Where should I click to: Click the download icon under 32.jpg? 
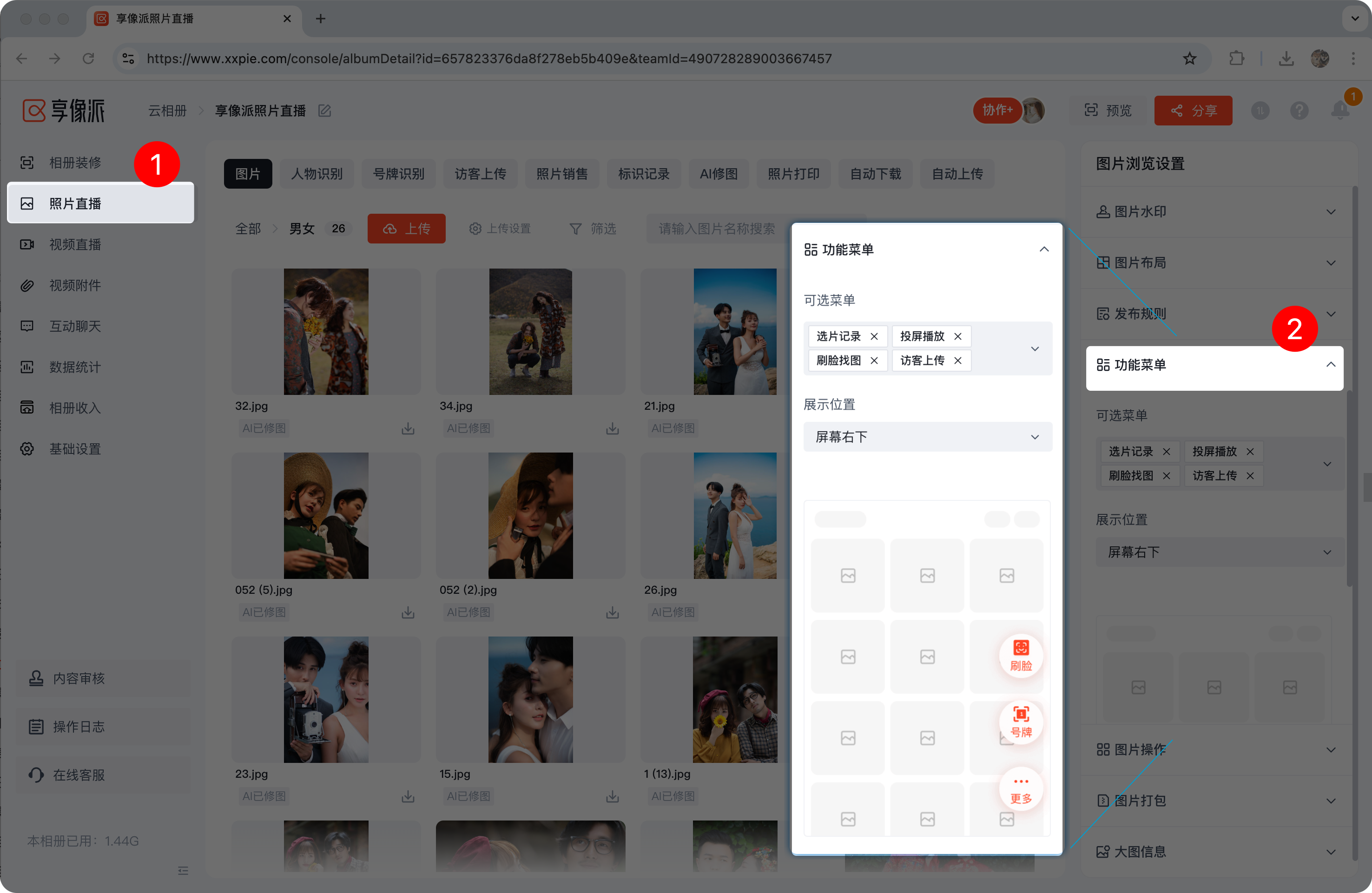click(408, 429)
